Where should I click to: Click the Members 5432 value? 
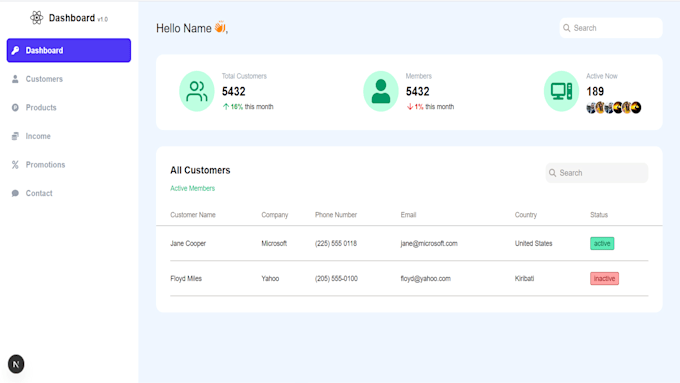click(x=418, y=92)
